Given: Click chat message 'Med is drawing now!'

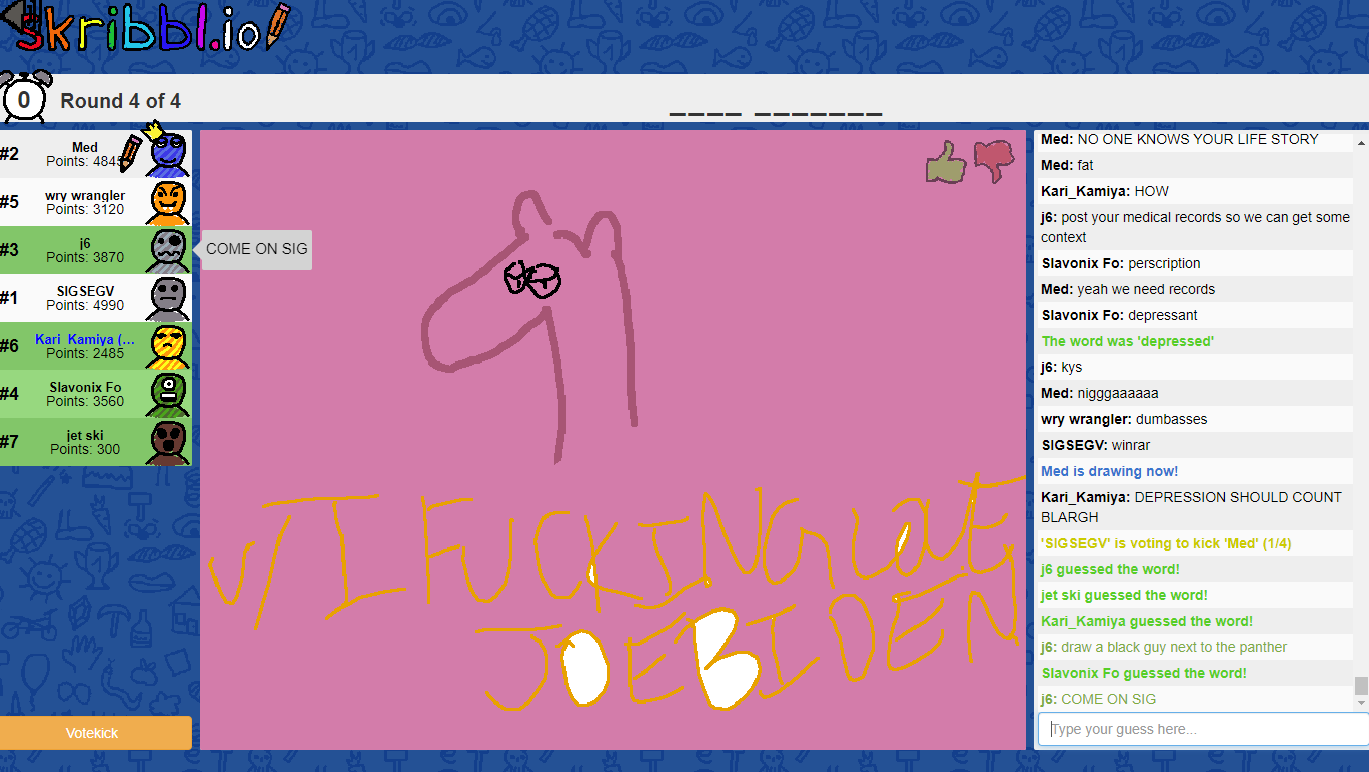Looking at the screenshot, I should pos(1110,471).
